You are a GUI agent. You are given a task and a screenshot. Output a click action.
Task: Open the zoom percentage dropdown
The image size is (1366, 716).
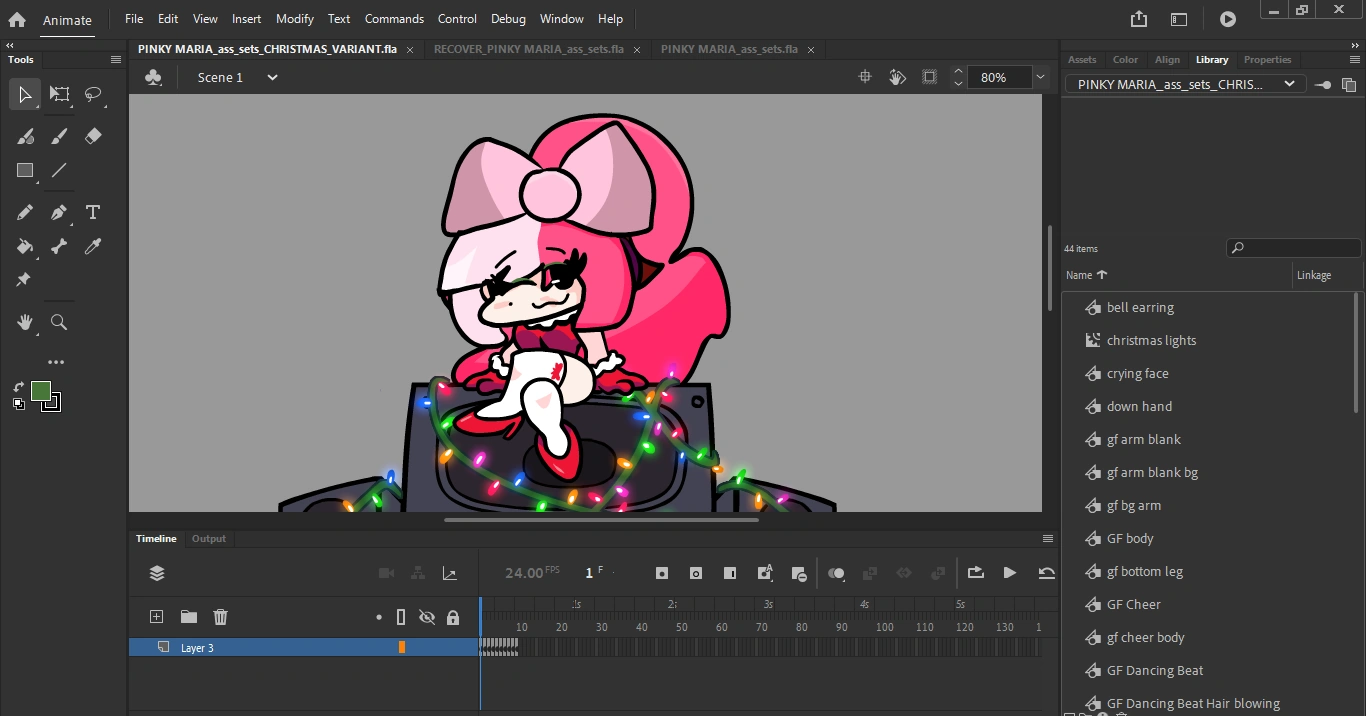pyautogui.click(x=1040, y=77)
